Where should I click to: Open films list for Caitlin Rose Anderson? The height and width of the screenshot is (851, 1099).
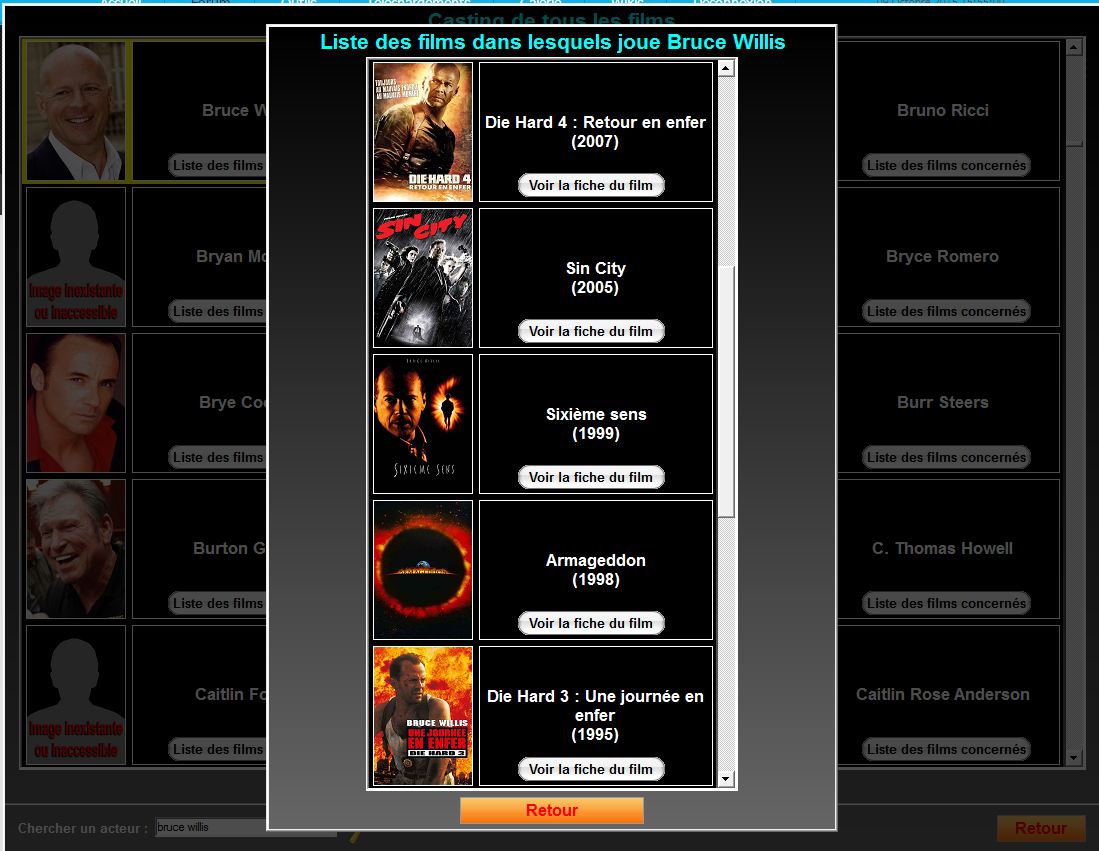[x=946, y=749]
